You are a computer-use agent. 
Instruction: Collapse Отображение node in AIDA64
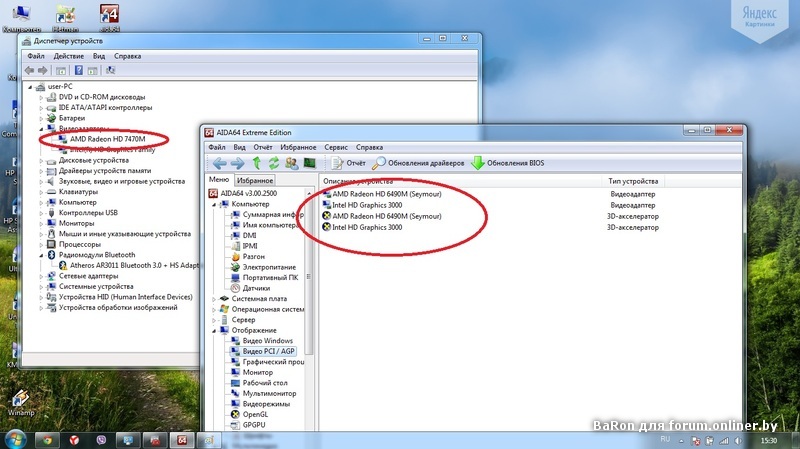(214, 331)
